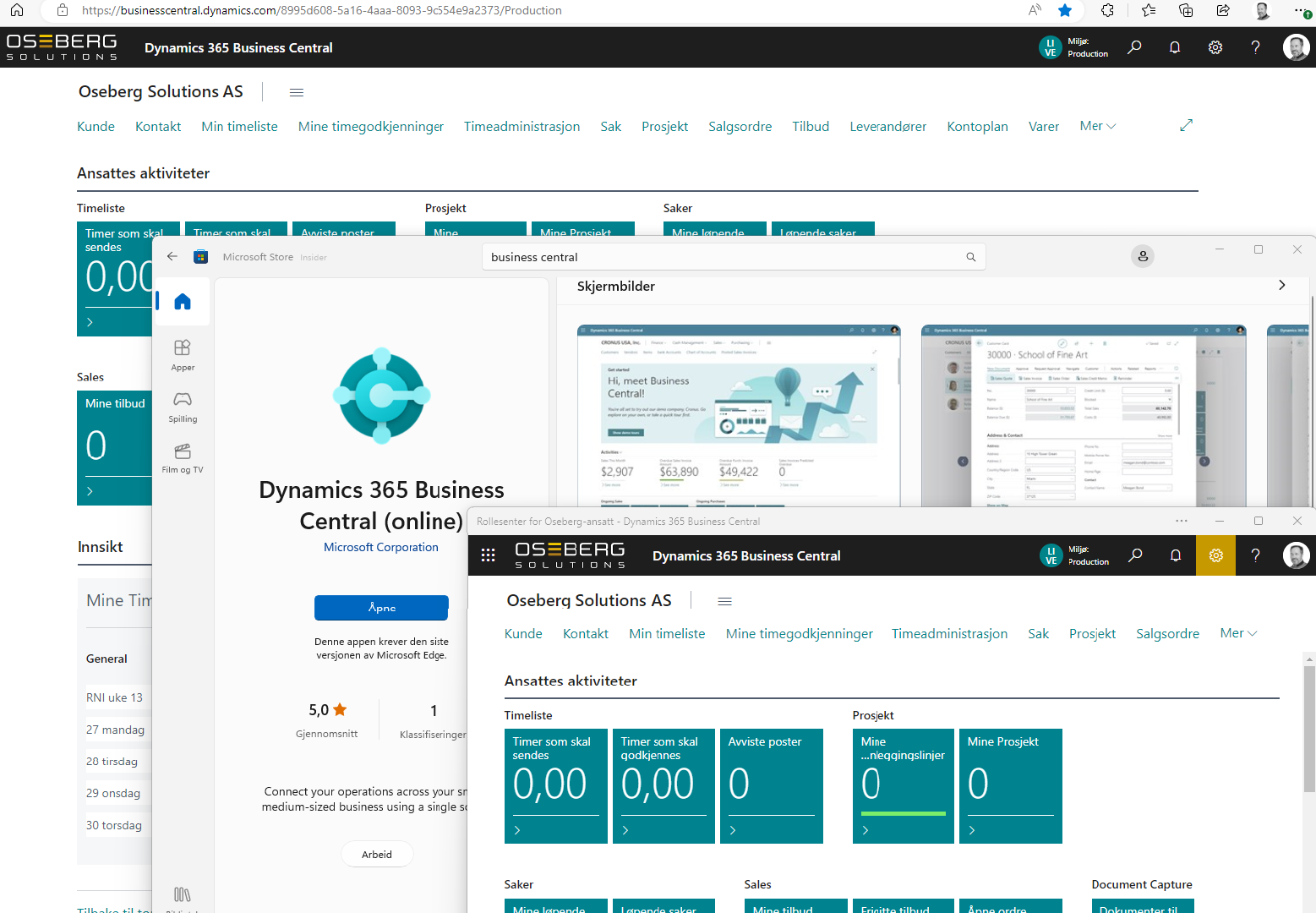Viewport: 1316px width, 913px height.
Task: Expand the Skjermbilder section chevron
Action: click(1281, 286)
